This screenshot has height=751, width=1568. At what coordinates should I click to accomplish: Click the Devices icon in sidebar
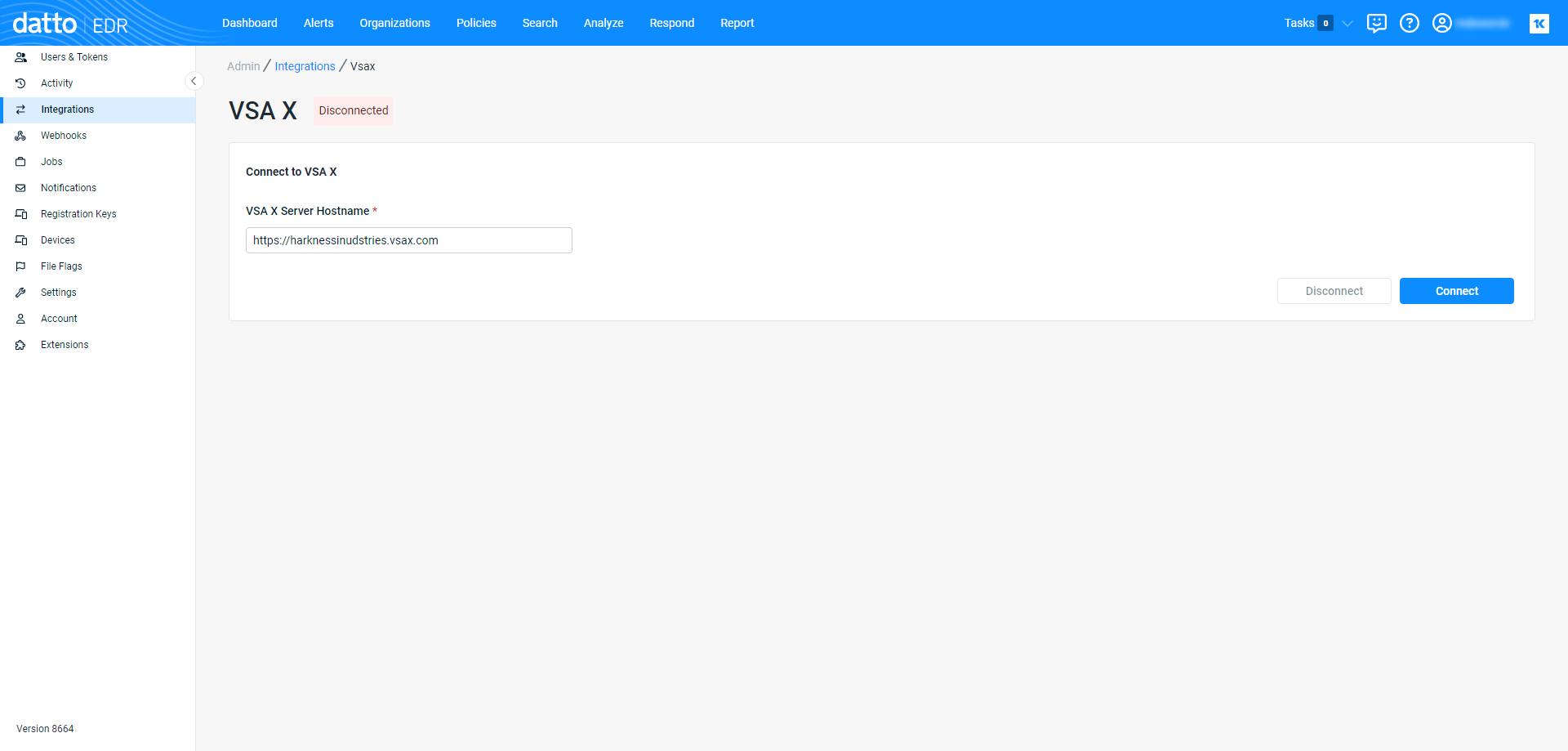pyautogui.click(x=21, y=240)
